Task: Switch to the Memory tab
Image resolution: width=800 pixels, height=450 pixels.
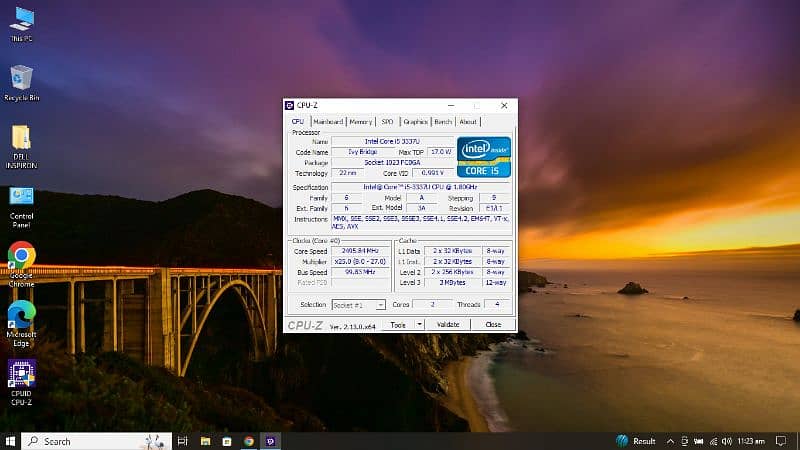Action: pos(360,122)
